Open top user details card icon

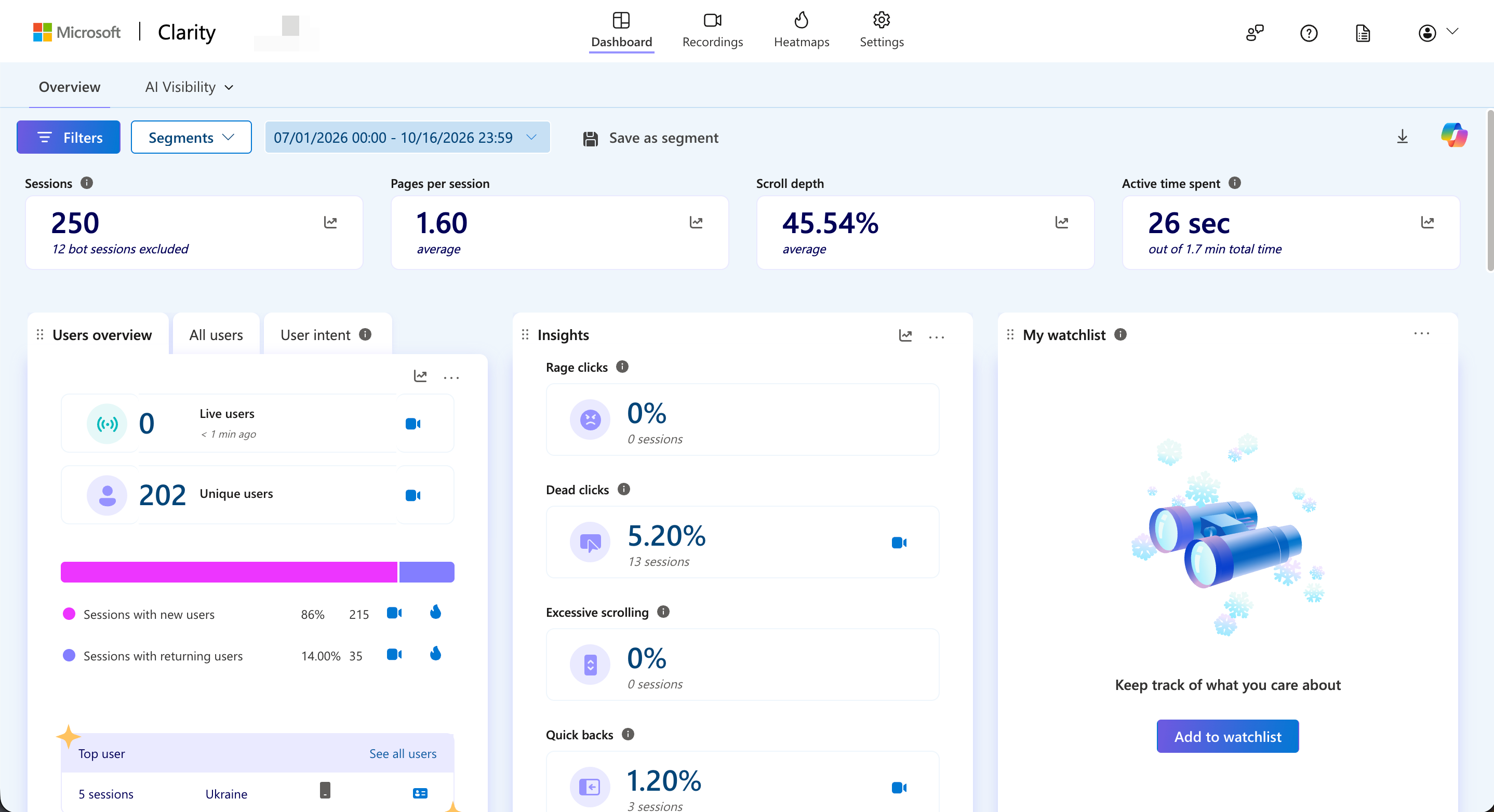click(420, 793)
